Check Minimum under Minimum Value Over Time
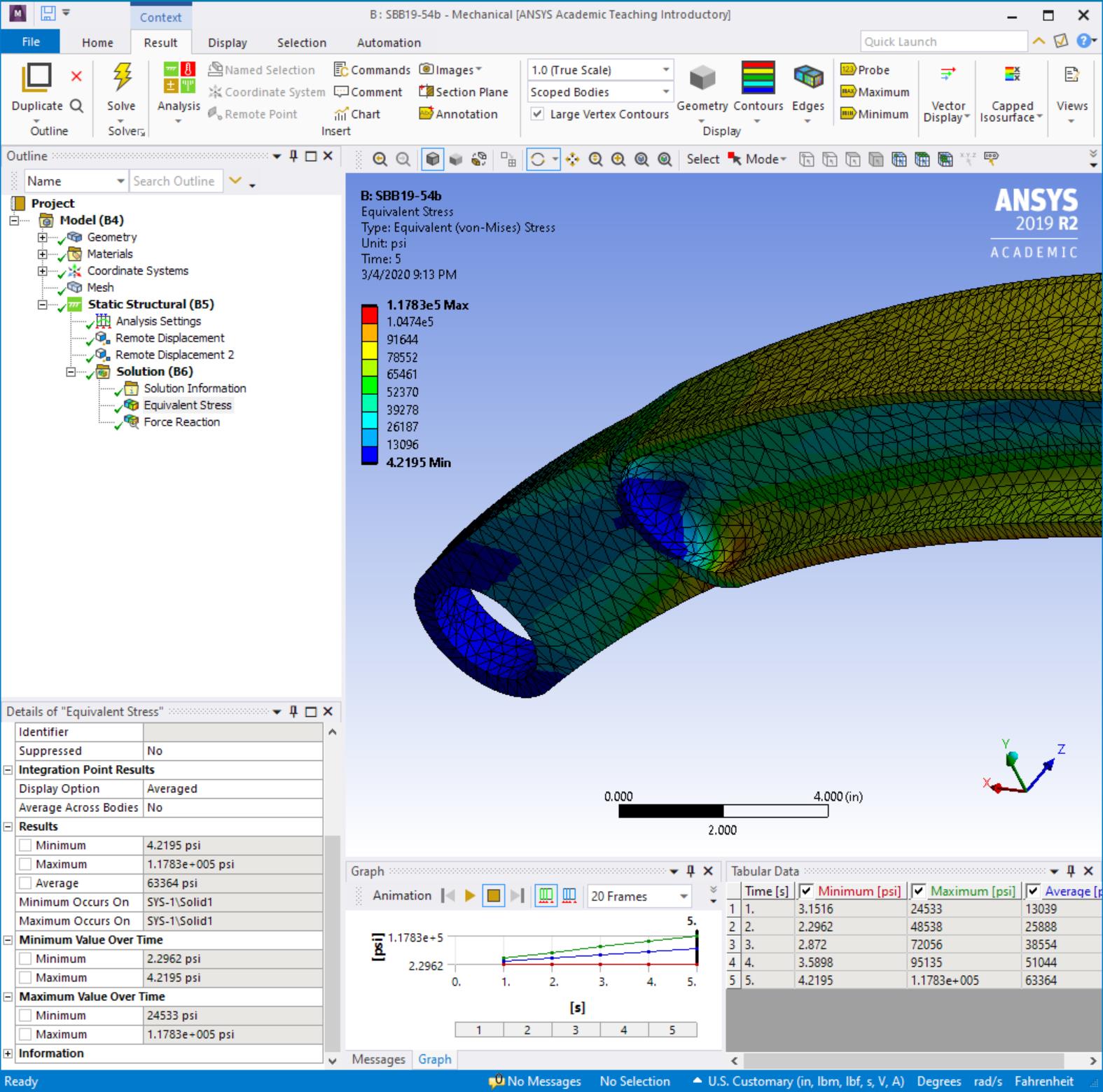This screenshot has width=1103, height=1092. point(25,958)
